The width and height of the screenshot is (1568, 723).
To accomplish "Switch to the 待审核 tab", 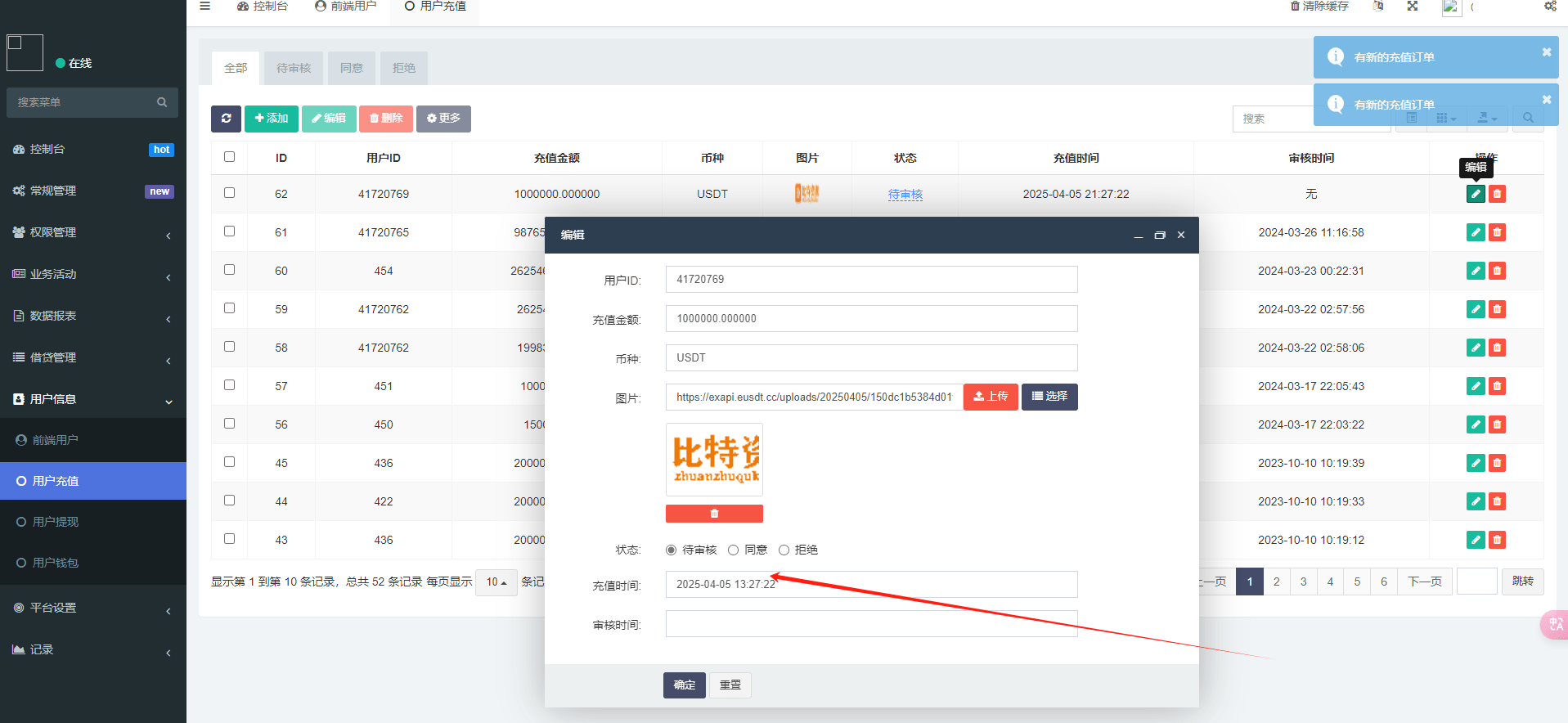I will click(294, 69).
